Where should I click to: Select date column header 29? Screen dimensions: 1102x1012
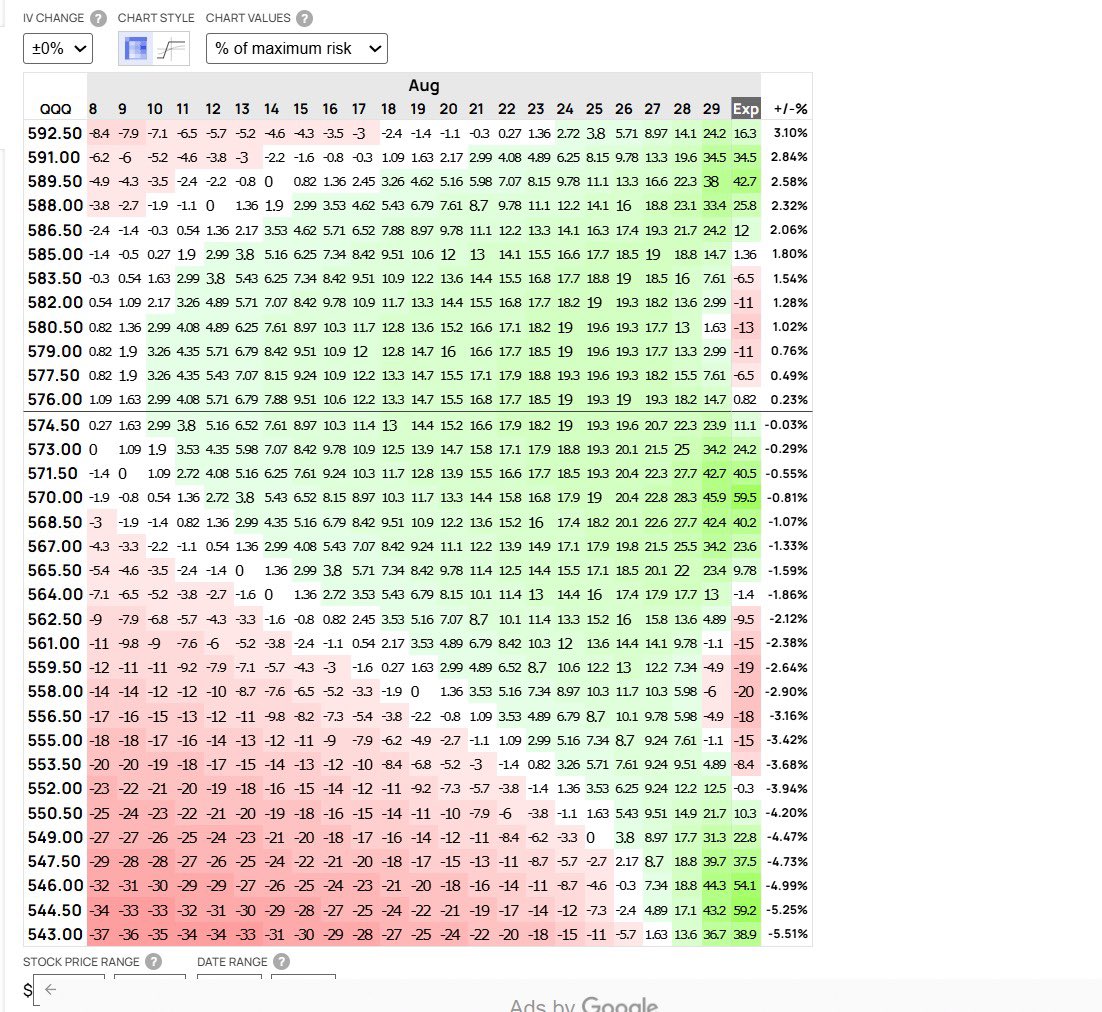pyautogui.click(x=711, y=109)
